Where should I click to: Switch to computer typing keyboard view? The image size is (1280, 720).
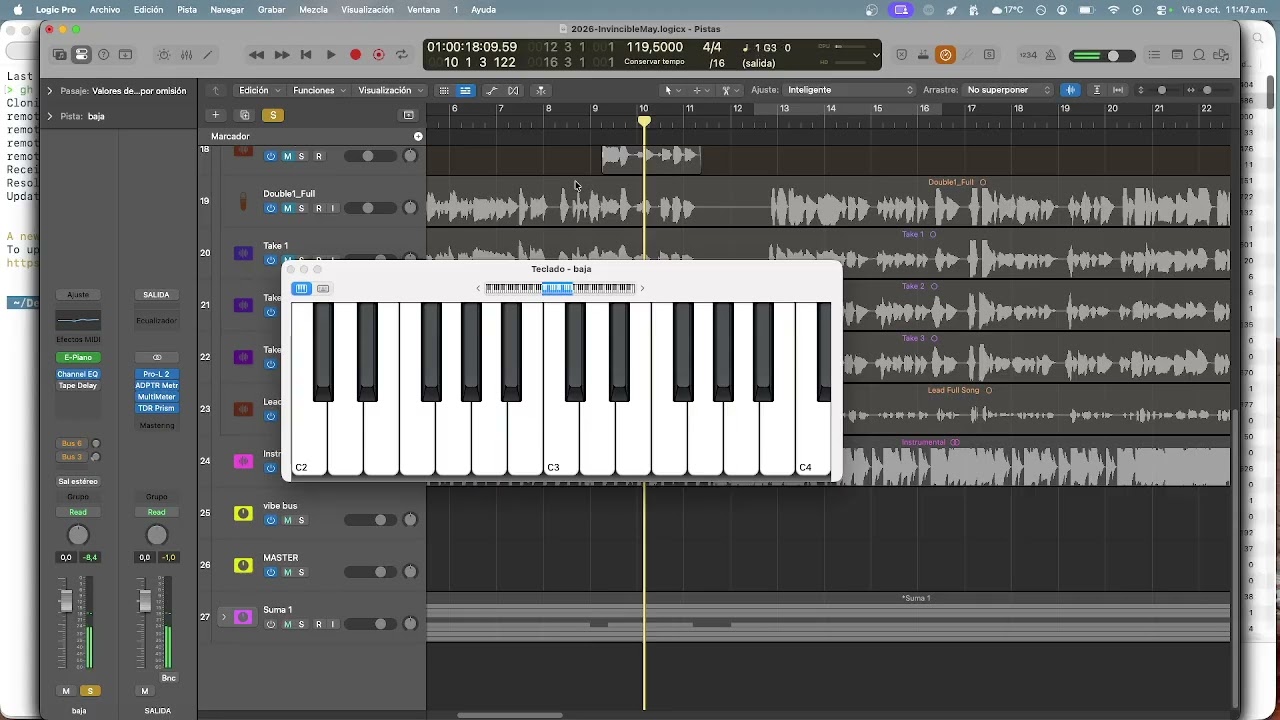(323, 289)
